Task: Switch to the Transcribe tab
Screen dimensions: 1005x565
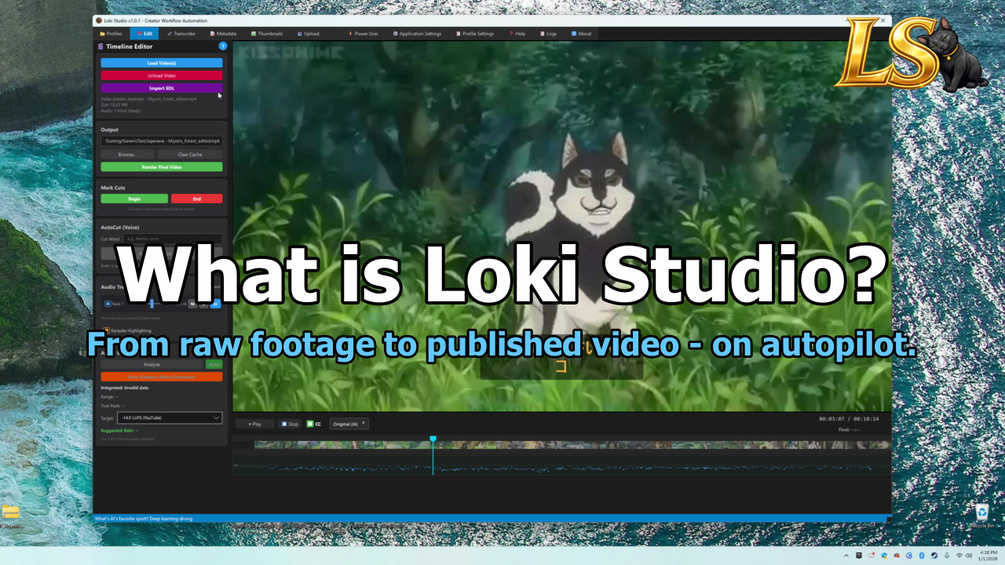Action: [181, 33]
